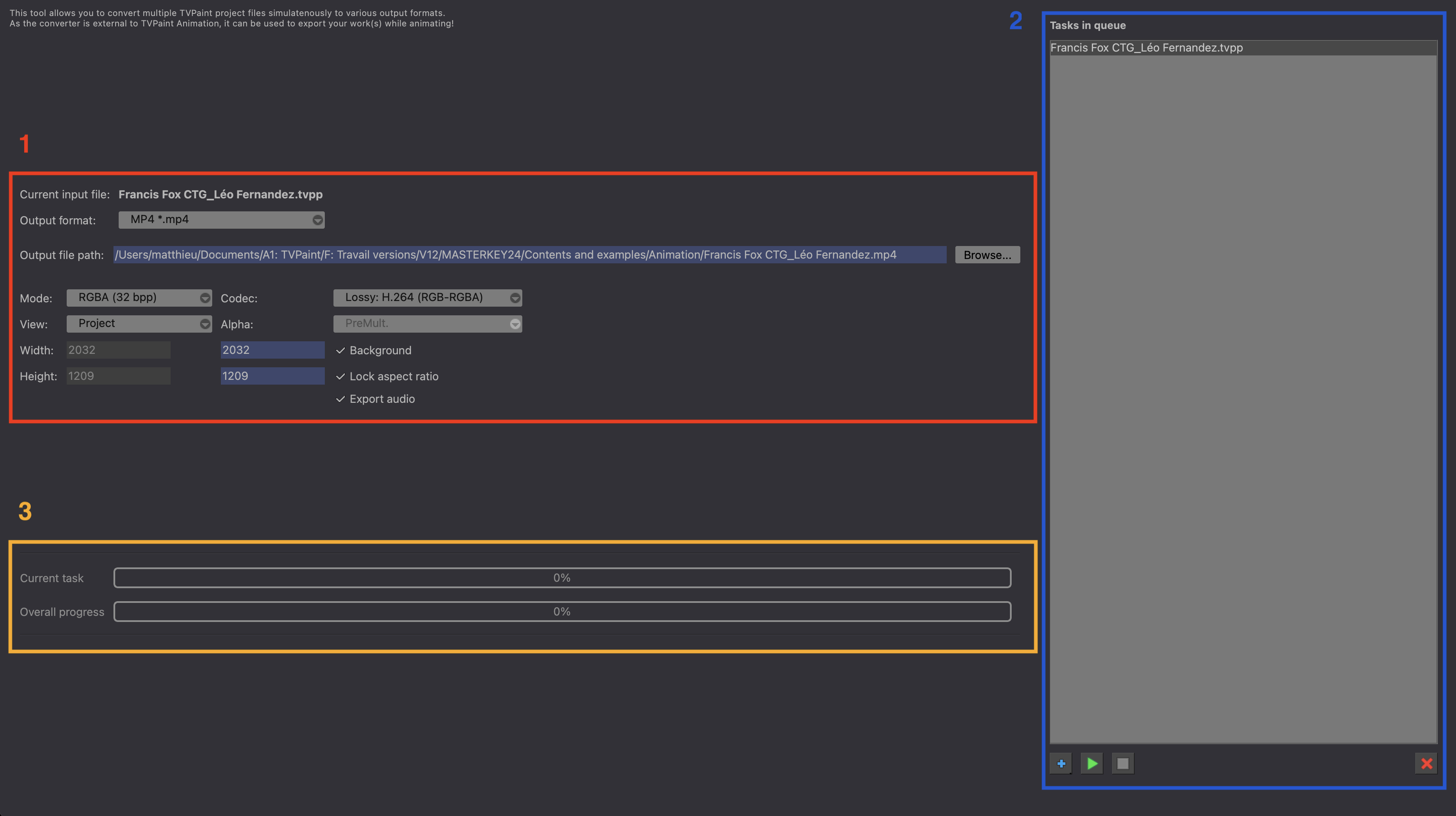Disable the Background checkbox
Image resolution: width=1456 pixels, height=816 pixels.
point(340,351)
